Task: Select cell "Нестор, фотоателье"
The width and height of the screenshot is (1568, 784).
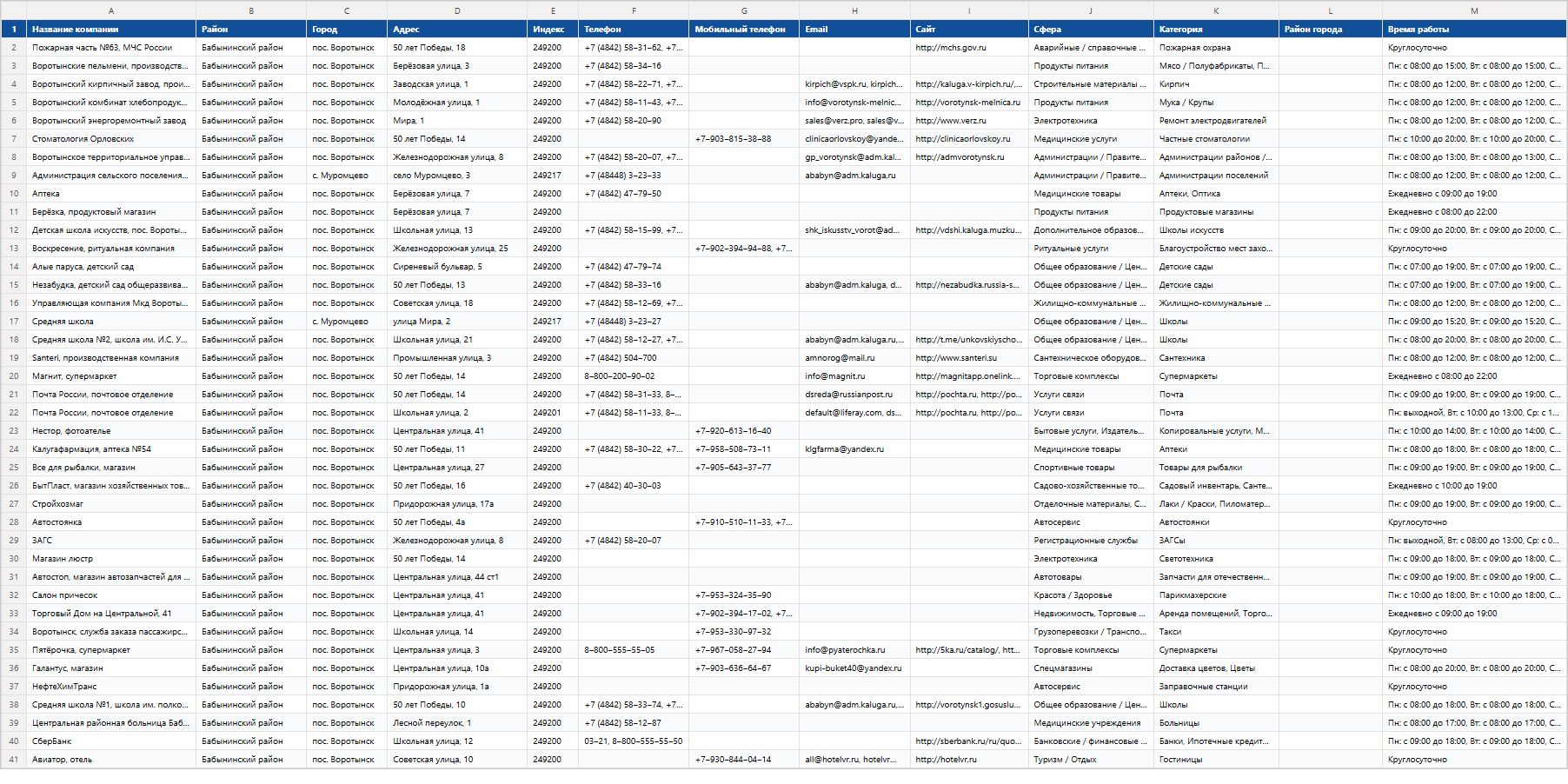Action: 111,431
